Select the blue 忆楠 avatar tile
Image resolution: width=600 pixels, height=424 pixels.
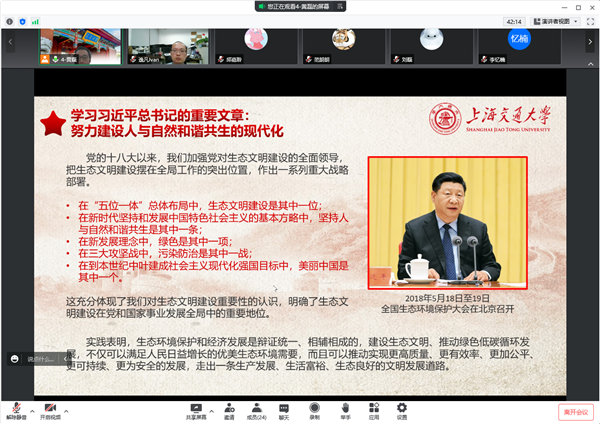[x=519, y=46]
